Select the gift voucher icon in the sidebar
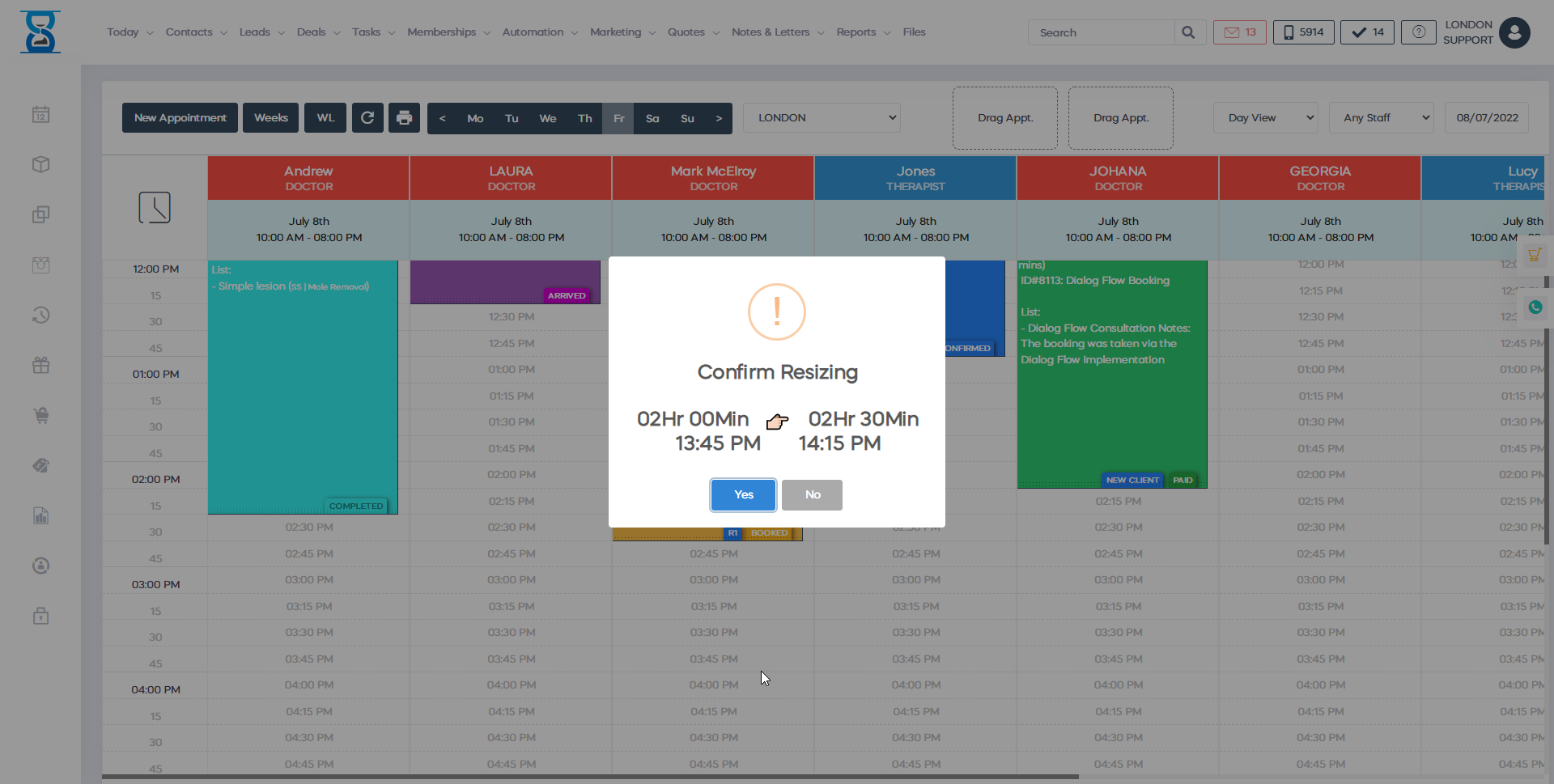The width and height of the screenshot is (1554, 784). pos(40,365)
